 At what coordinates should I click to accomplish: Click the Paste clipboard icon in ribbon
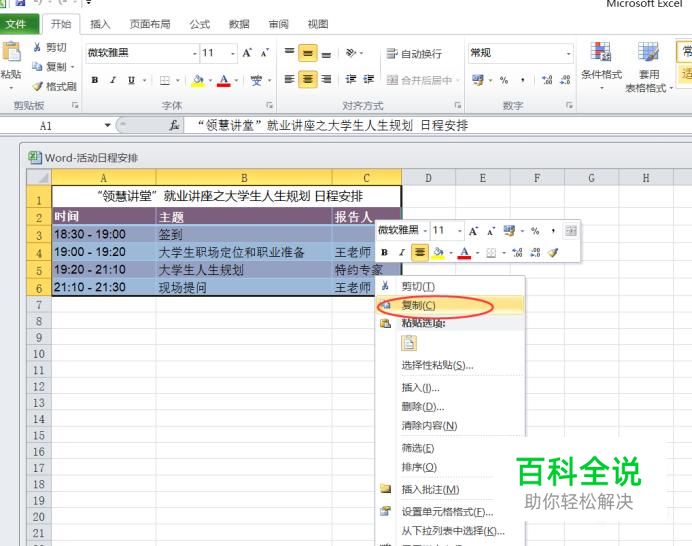11,53
